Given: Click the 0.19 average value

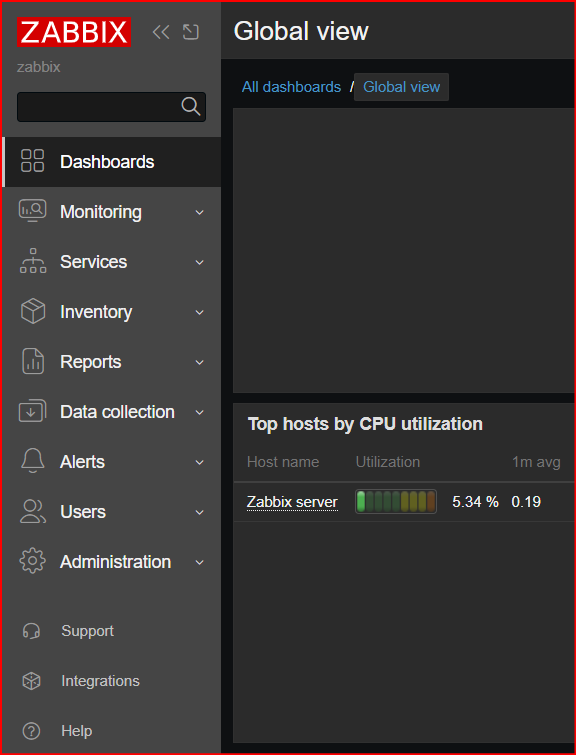Looking at the screenshot, I should pyautogui.click(x=526, y=502).
